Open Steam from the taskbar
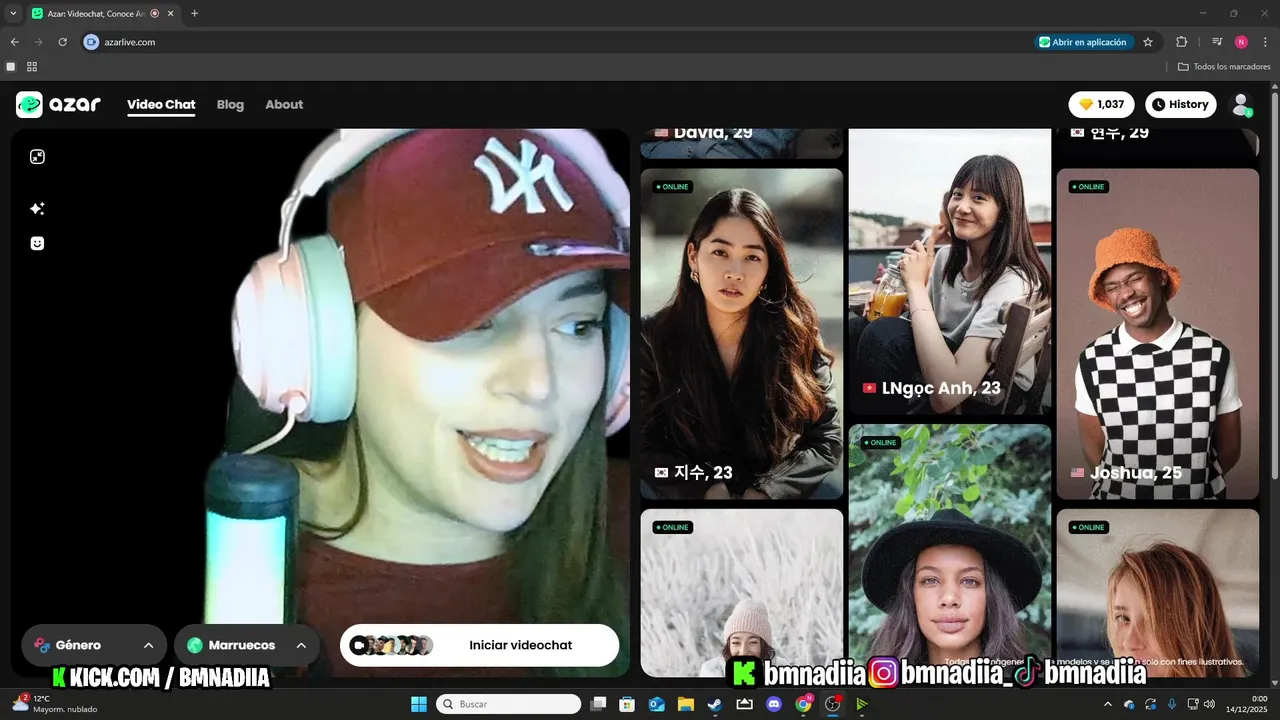1280x720 pixels. [x=715, y=704]
